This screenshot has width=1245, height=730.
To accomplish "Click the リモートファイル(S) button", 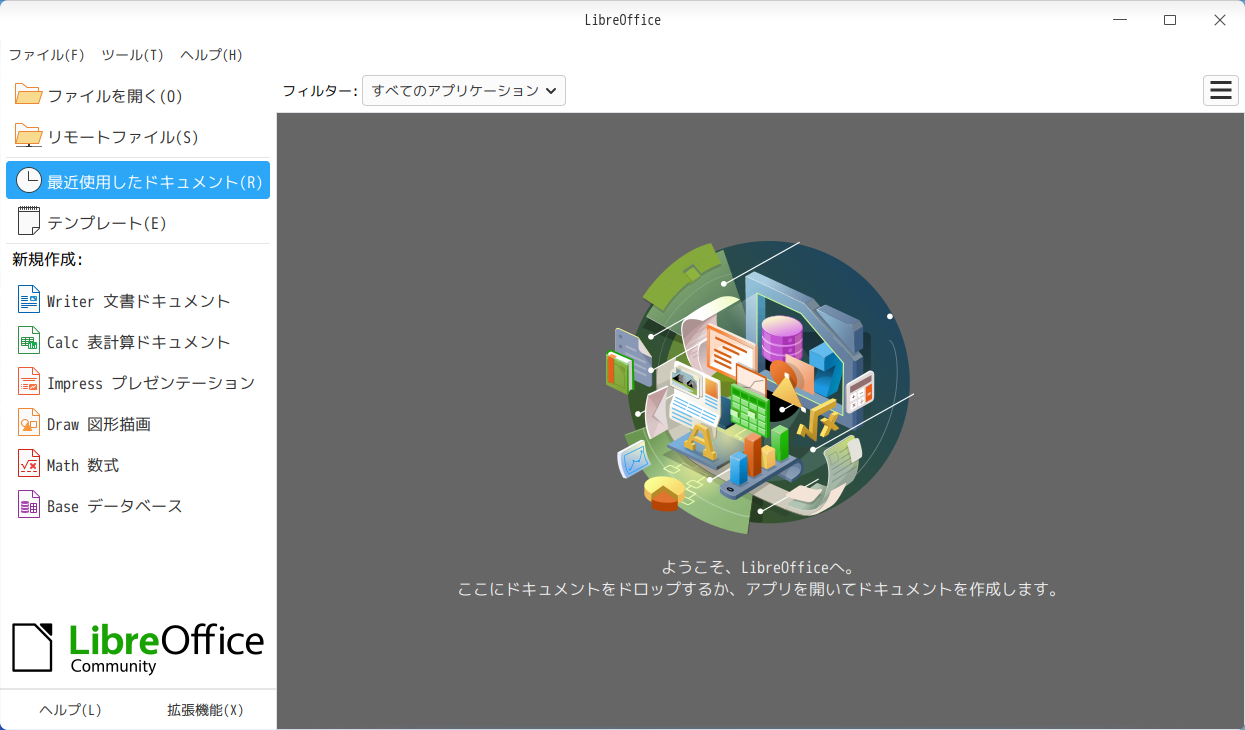I will point(138,137).
